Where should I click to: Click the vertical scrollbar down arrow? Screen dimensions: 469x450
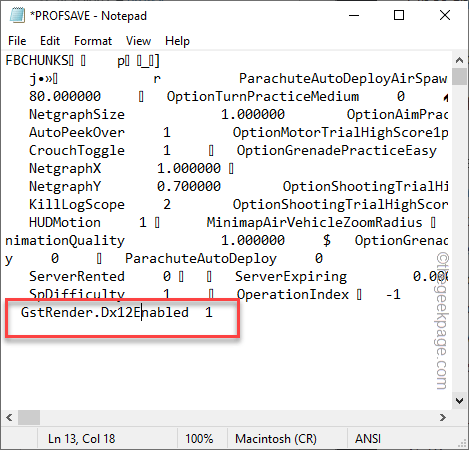click(459, 400)
